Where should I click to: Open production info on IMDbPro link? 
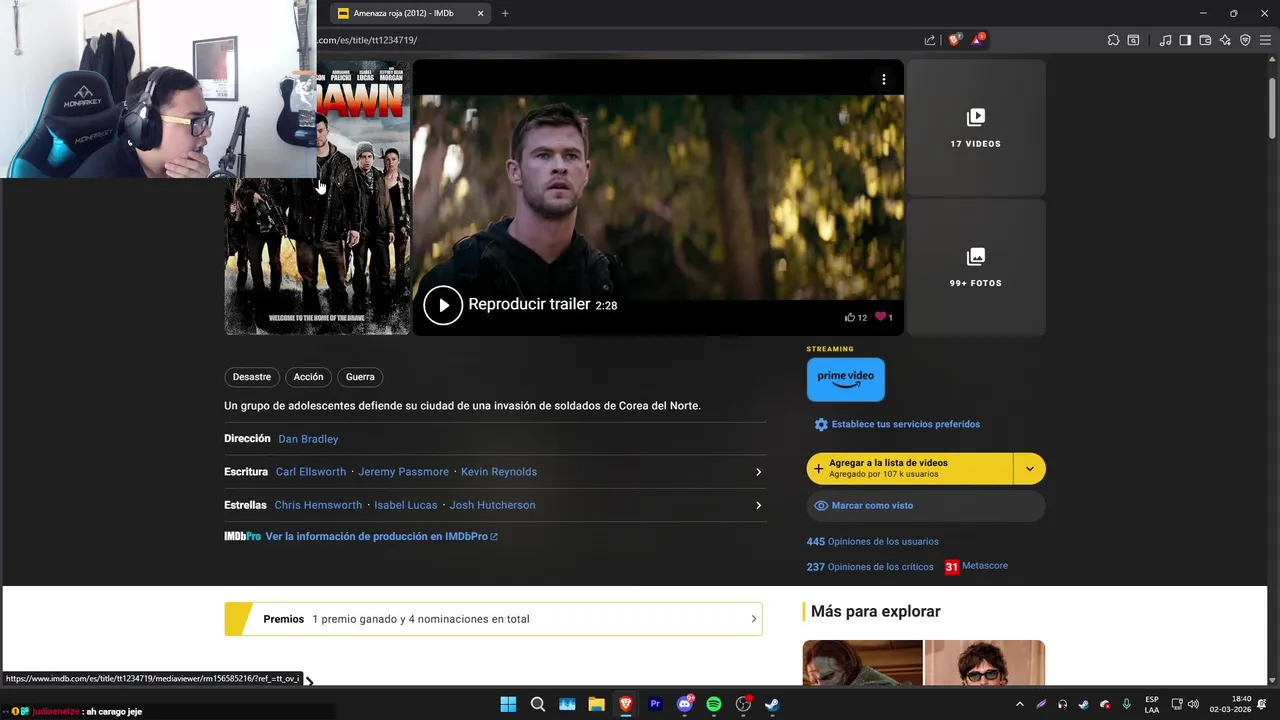381,537
